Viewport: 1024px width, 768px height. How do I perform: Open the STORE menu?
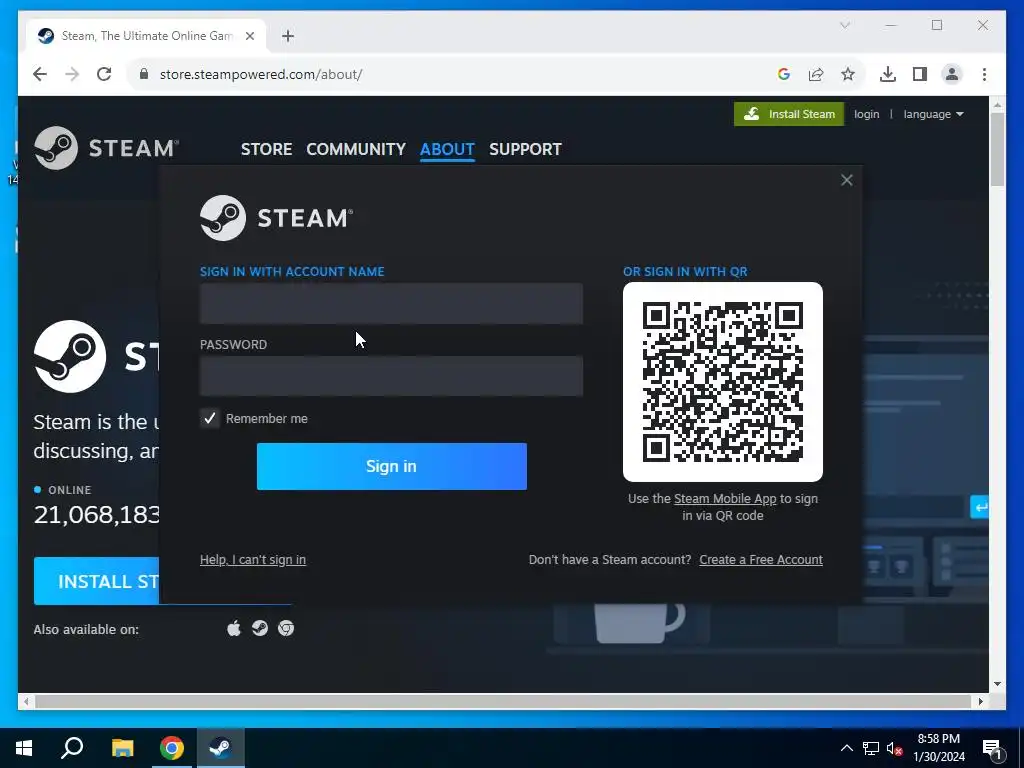pyautogui.click(x=266, y=150)
